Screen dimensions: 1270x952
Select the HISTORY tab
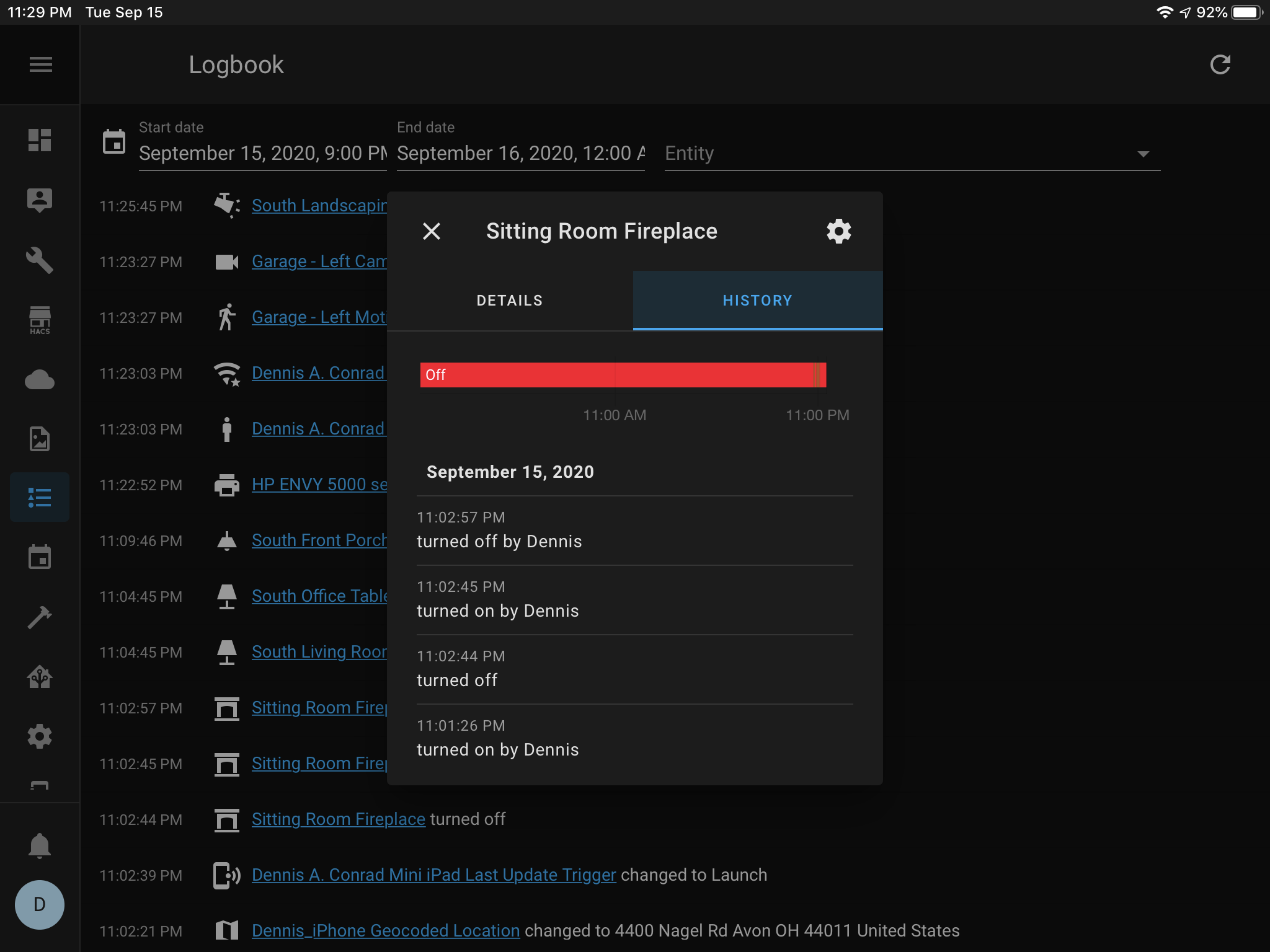(x=757, y=301)
